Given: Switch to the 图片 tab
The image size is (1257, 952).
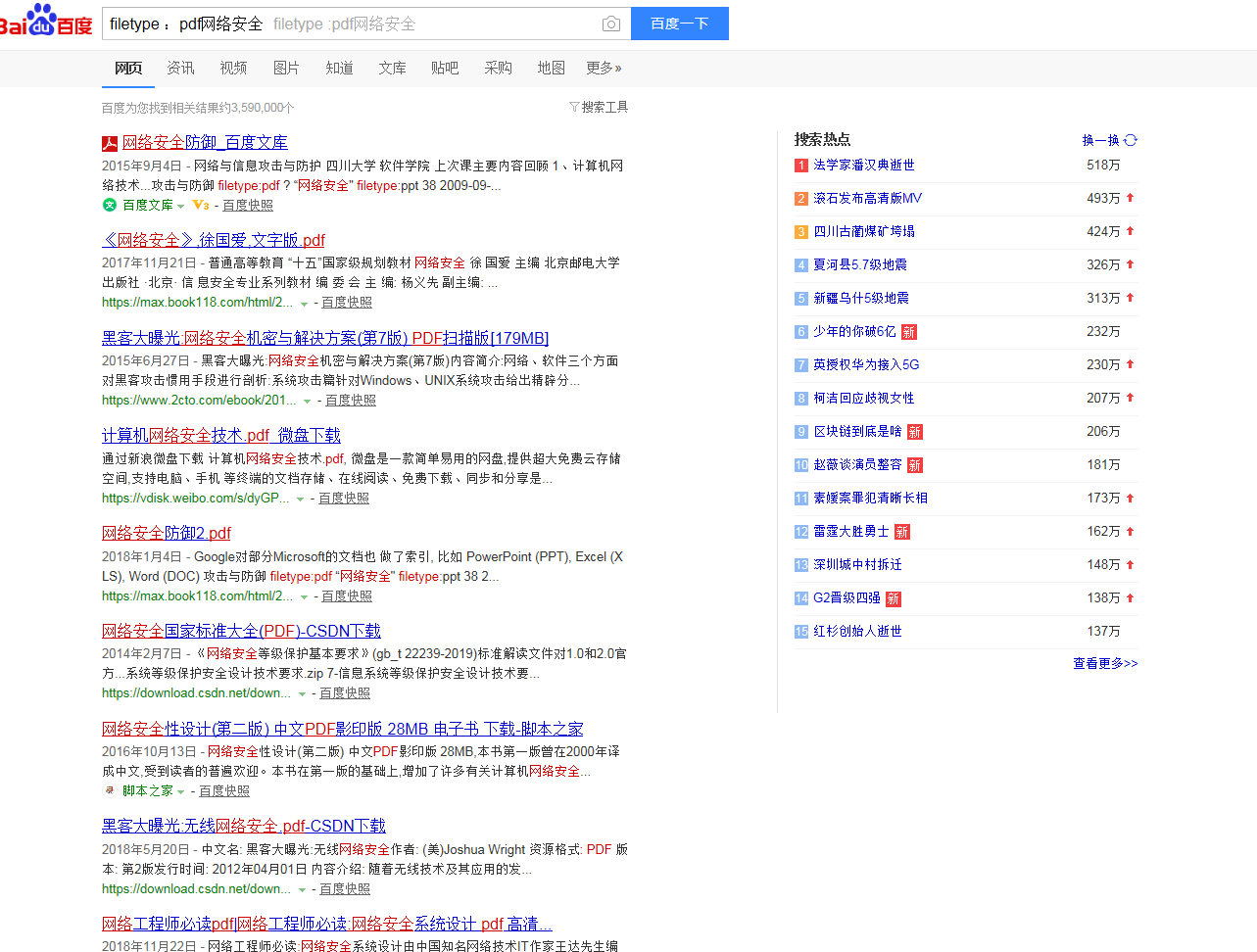Looking at the screenshot, I should pyautogui.click(x=286, y=68).
